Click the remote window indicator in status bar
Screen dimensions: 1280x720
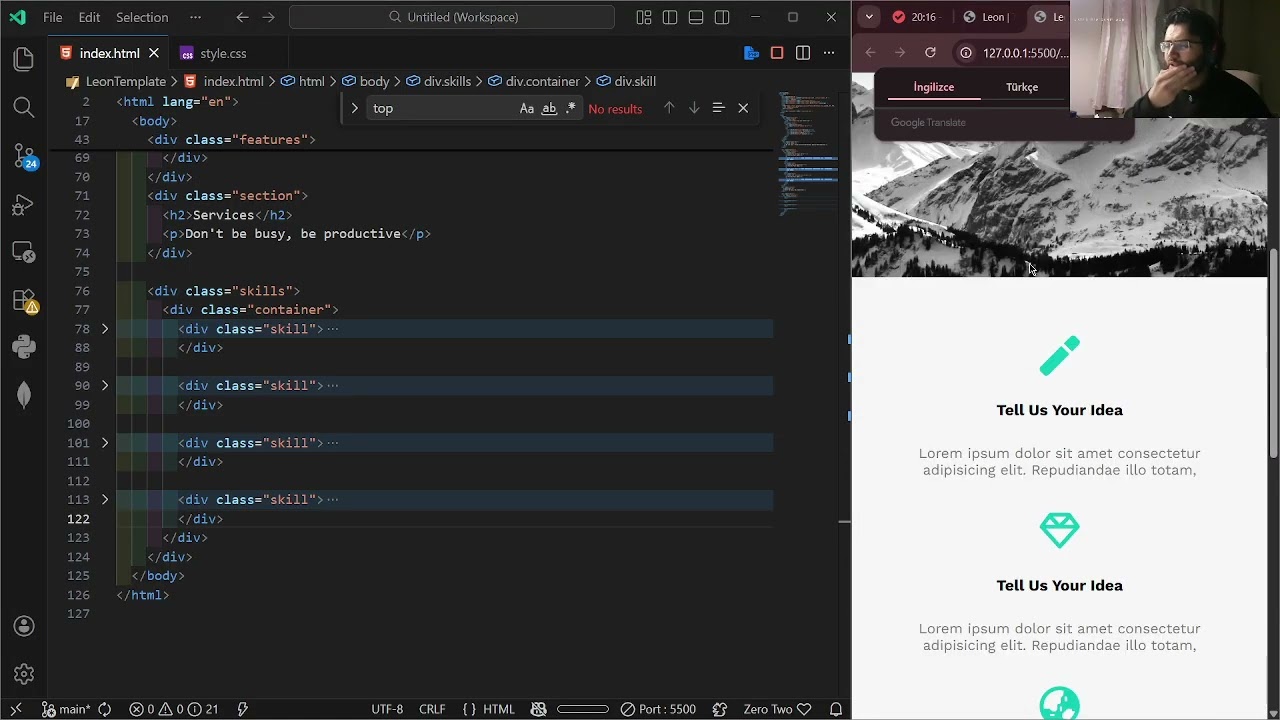point(16,709)
